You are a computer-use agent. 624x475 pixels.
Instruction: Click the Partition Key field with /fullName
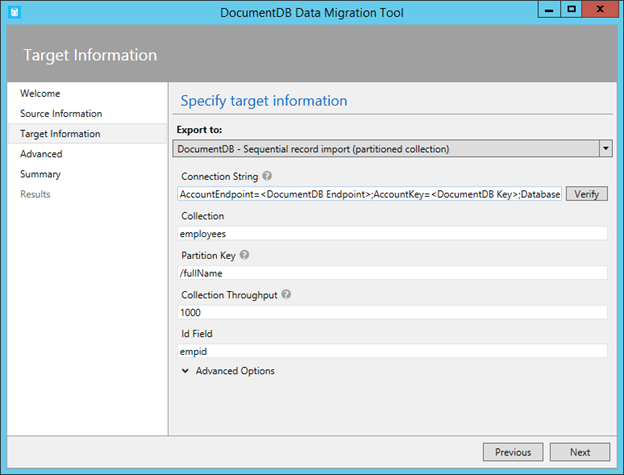pos(392,272)
